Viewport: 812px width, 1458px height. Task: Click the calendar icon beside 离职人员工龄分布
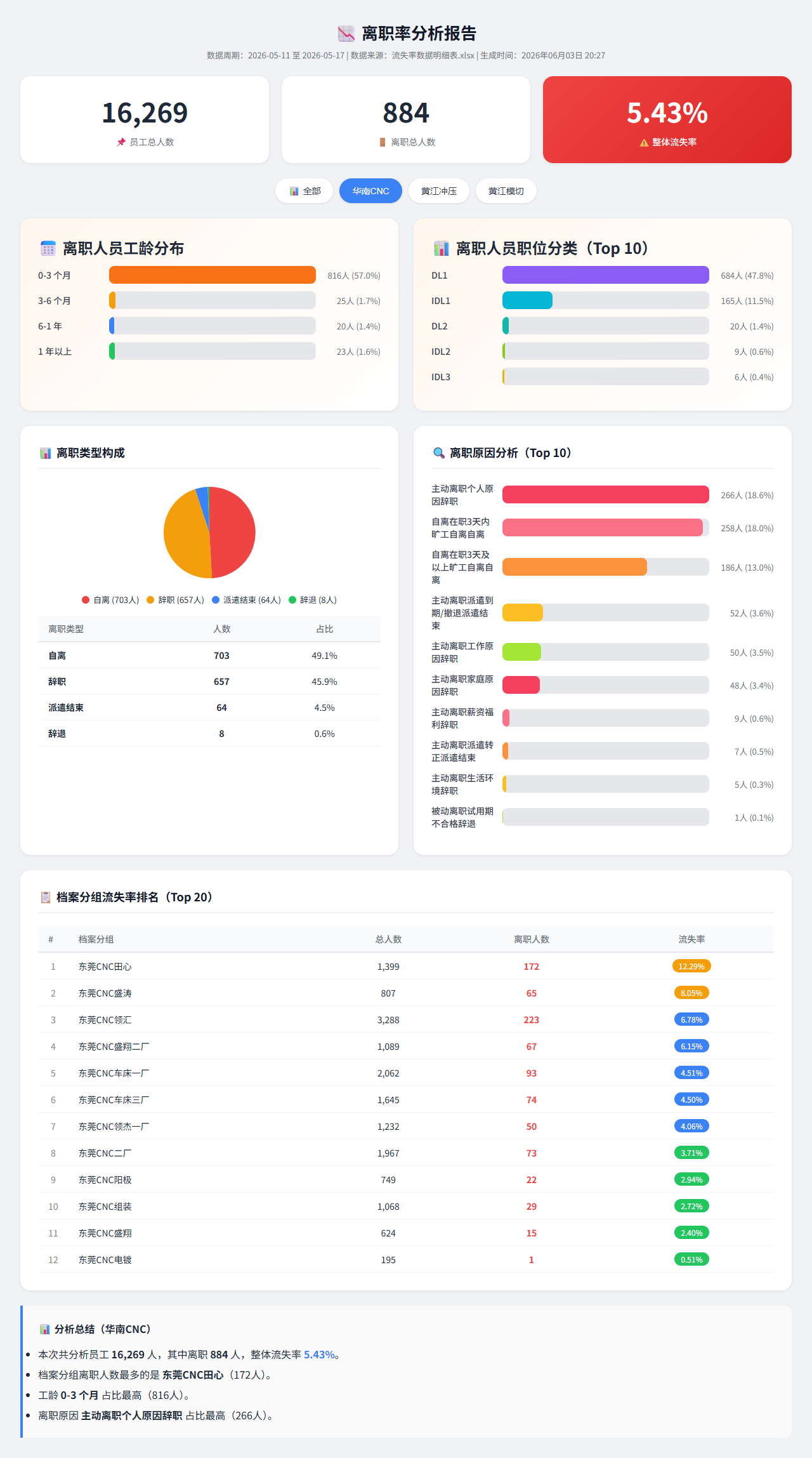[x=48, y=248]
